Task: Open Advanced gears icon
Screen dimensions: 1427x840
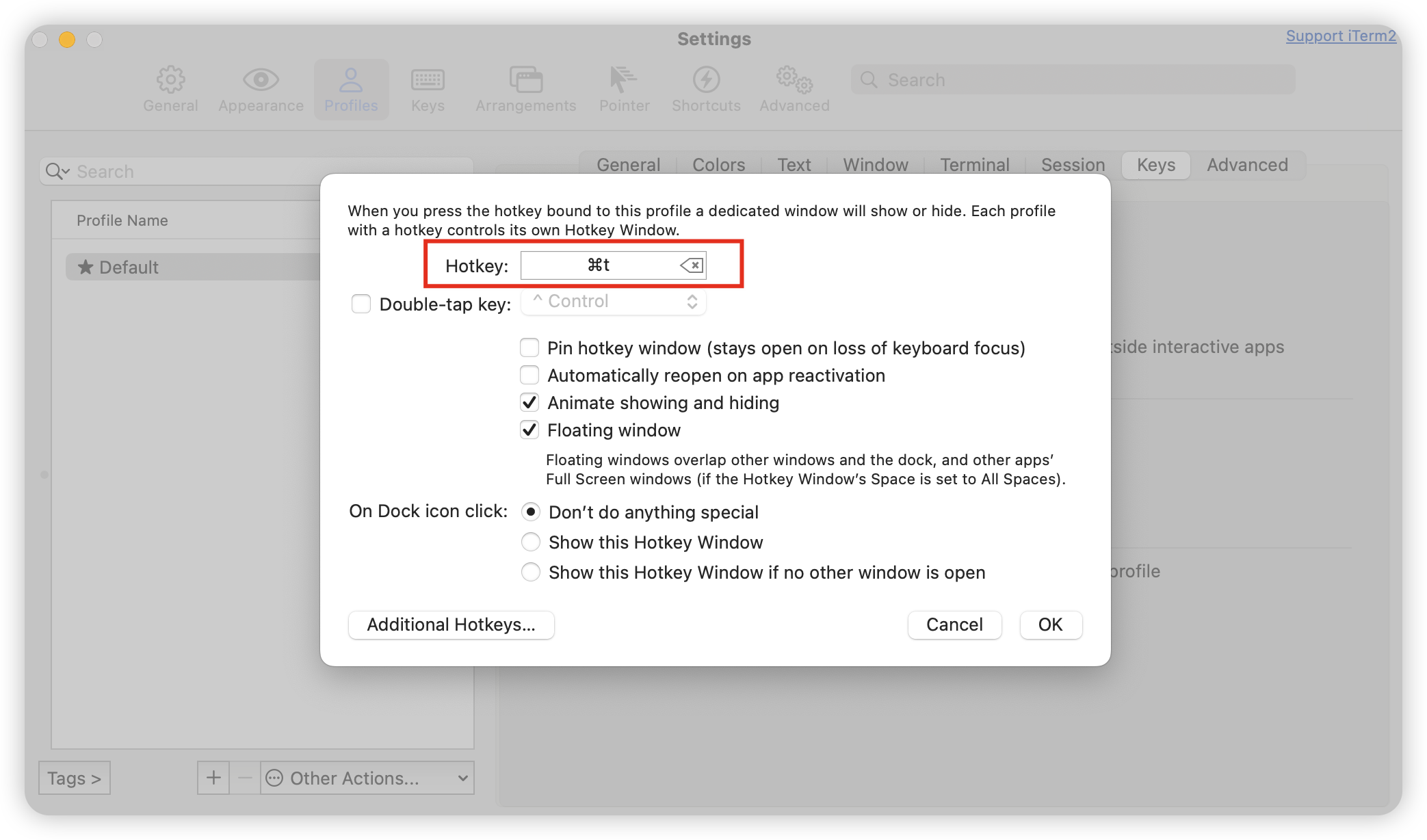Action: tap(794, 80)
